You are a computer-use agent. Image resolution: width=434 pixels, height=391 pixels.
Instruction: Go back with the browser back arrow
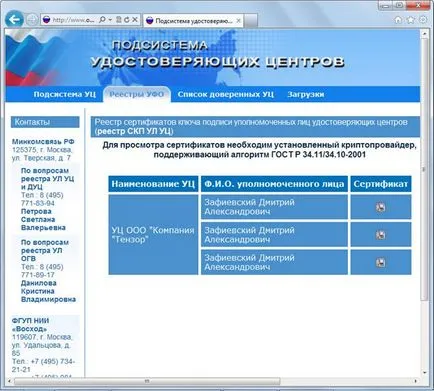click(14, 20)
